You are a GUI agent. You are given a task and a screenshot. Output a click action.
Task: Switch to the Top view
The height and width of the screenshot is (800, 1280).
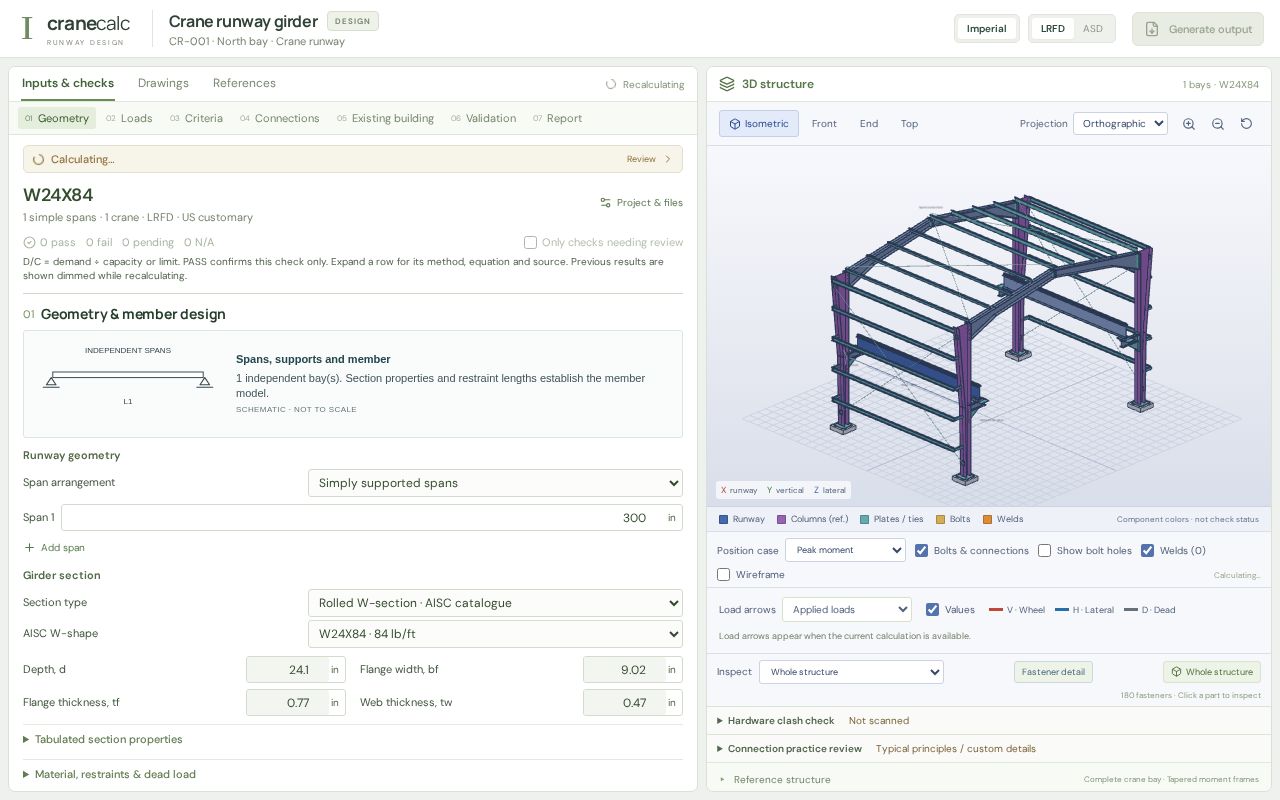[x=909, y=124]
